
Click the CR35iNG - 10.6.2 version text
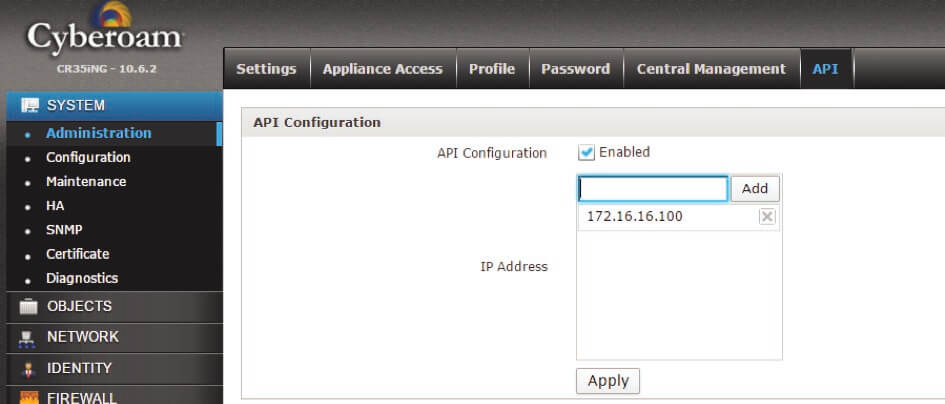(x=107, y=69)
